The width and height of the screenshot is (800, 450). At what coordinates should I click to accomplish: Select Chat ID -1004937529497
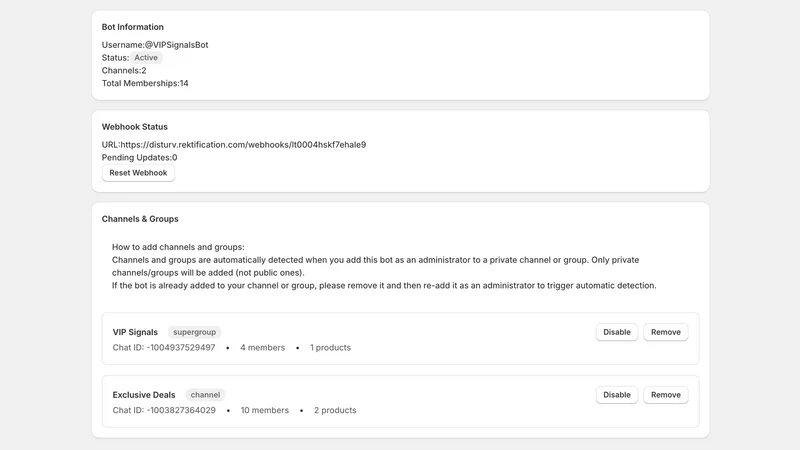pyautogui.click(x=164, y=347)
